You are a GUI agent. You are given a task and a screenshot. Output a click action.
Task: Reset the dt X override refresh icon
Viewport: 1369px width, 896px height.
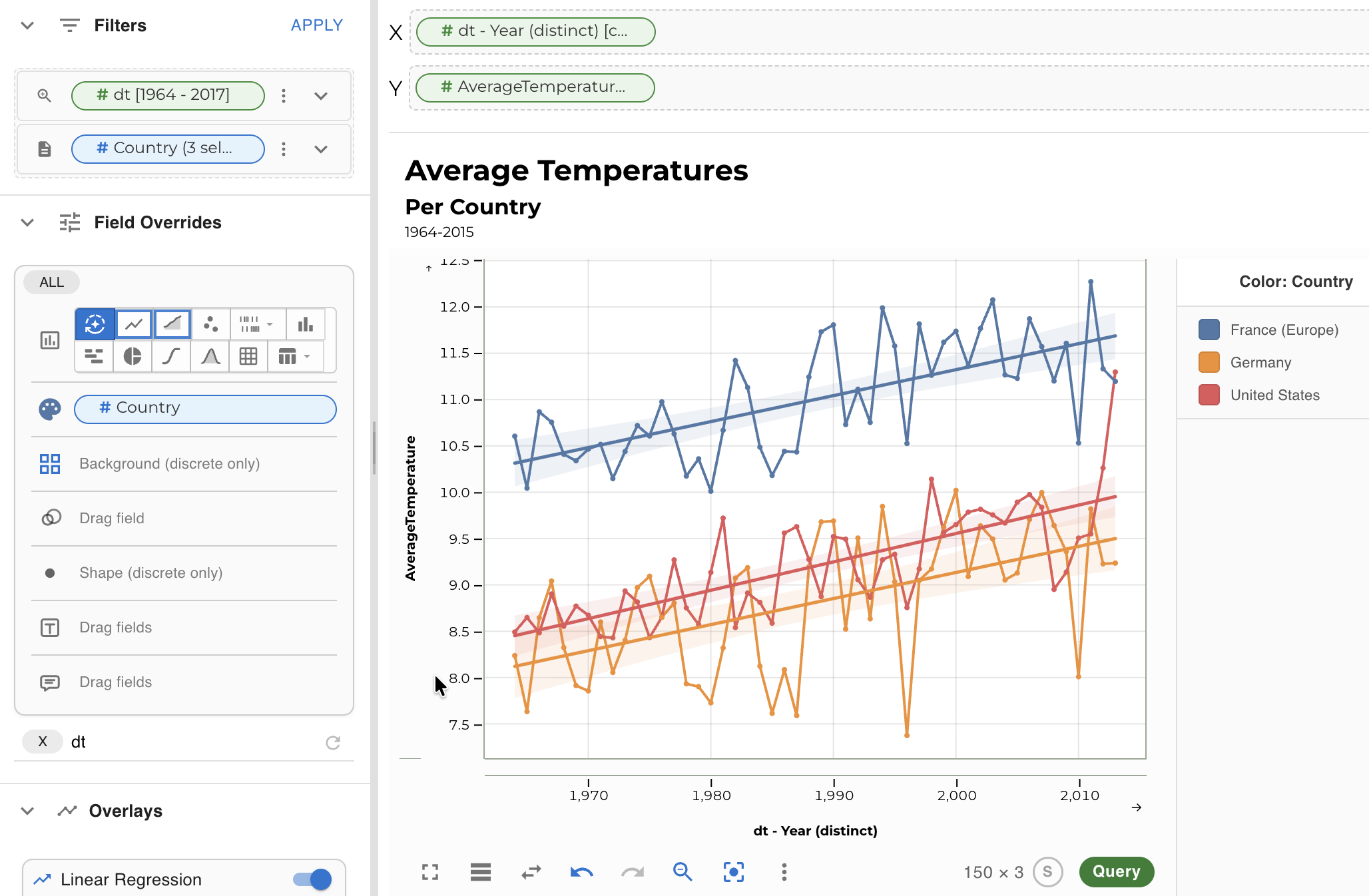333,742
